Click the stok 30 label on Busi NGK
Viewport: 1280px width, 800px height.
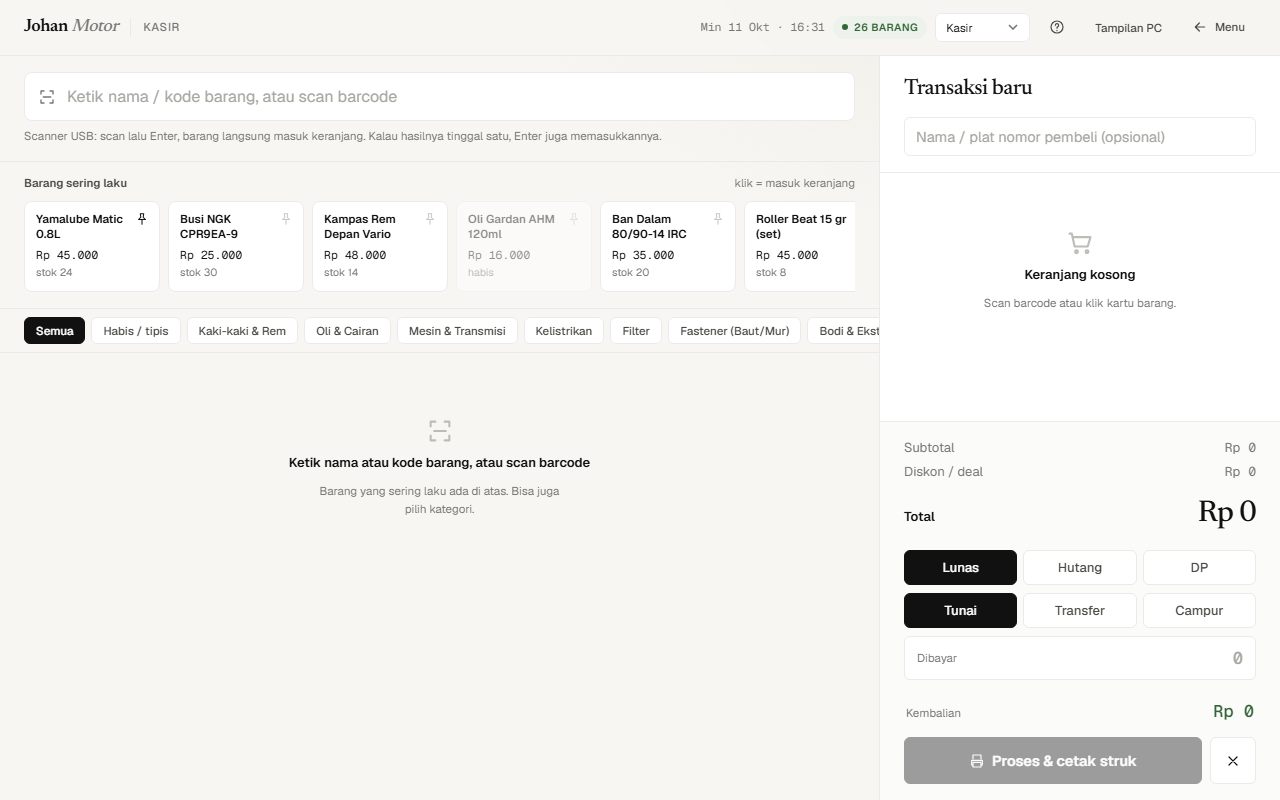[198, 273]
